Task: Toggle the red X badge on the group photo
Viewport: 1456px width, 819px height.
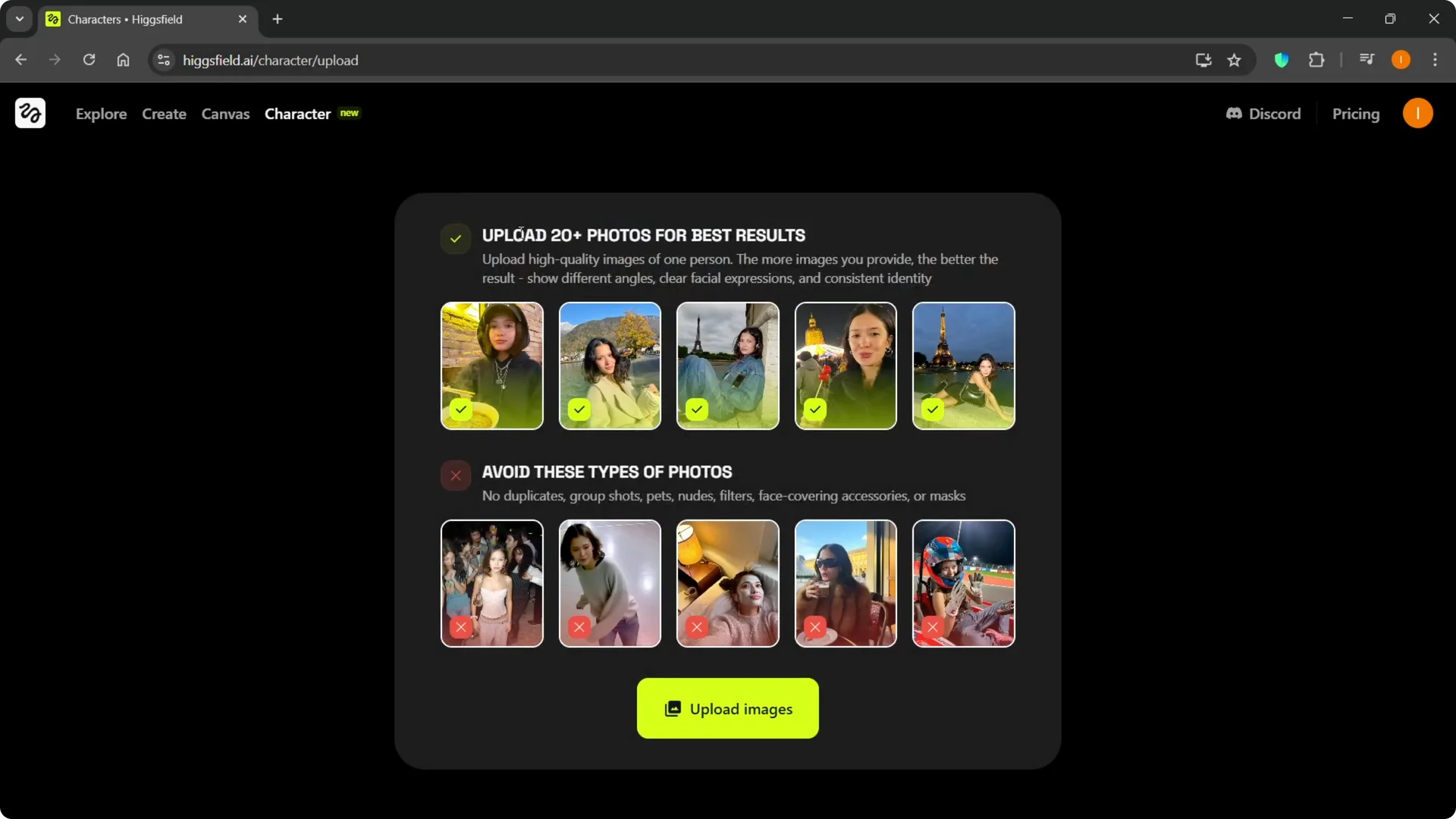Action: pos(461,628)
